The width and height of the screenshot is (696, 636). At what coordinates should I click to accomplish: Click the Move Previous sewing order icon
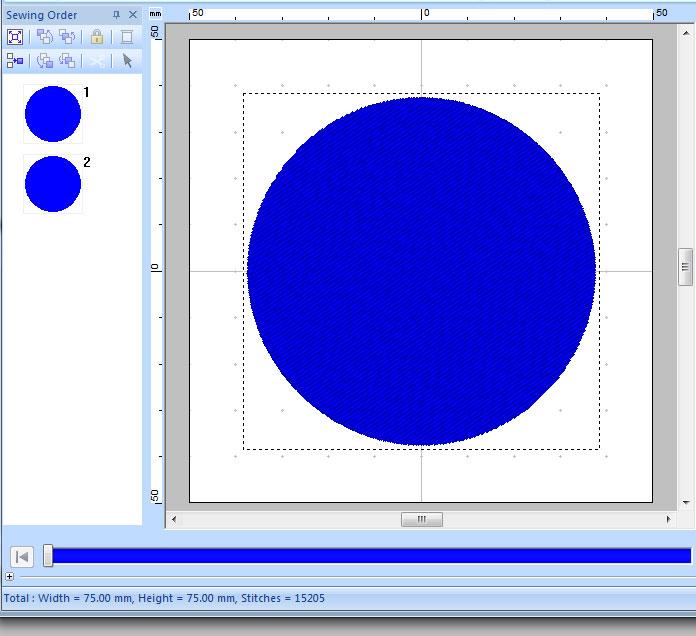click(67, 37)
